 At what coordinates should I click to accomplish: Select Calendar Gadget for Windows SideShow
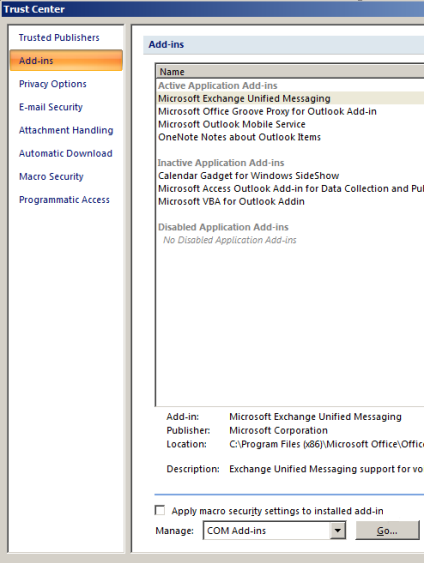click(291, 176)
